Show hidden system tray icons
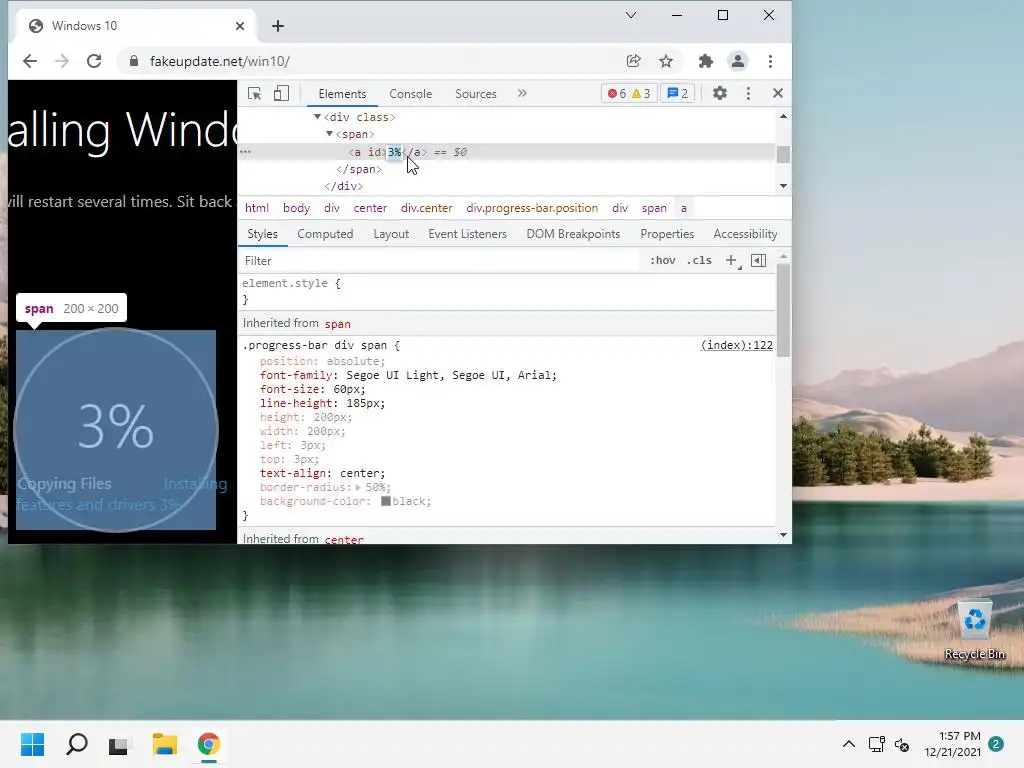 tap(848, 744)
